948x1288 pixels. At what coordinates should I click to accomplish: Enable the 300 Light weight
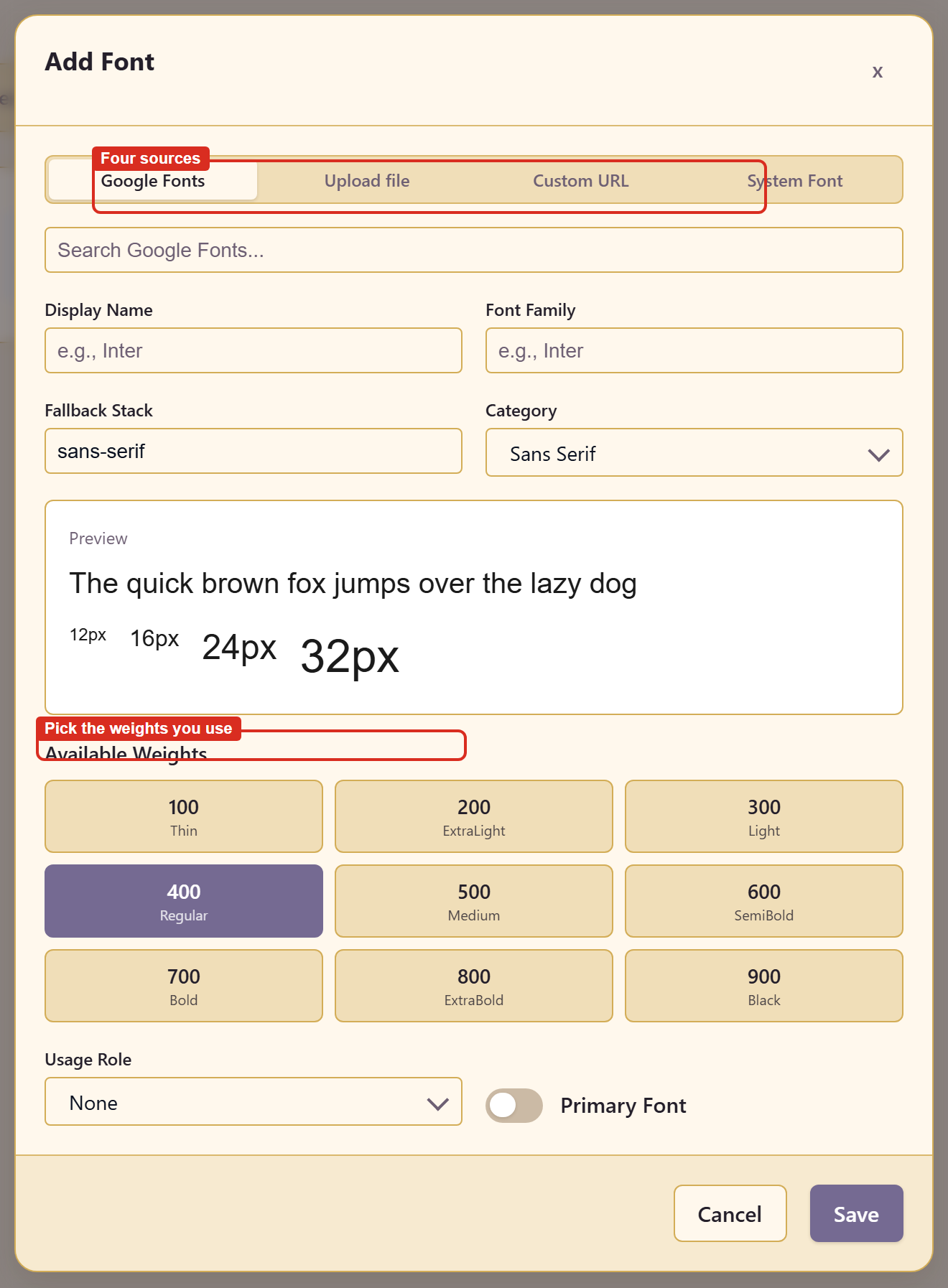click(764, 816)
